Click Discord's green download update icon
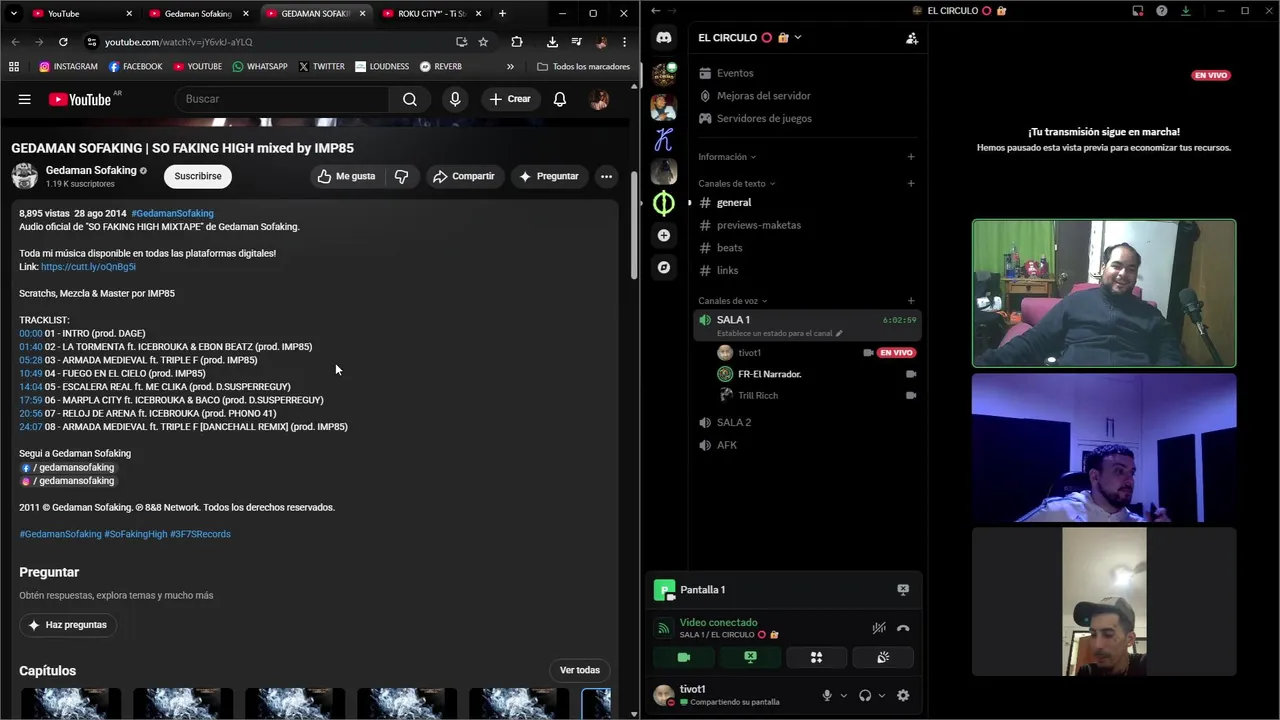This screenshot has height=720, width=1280. point(1185,11)
